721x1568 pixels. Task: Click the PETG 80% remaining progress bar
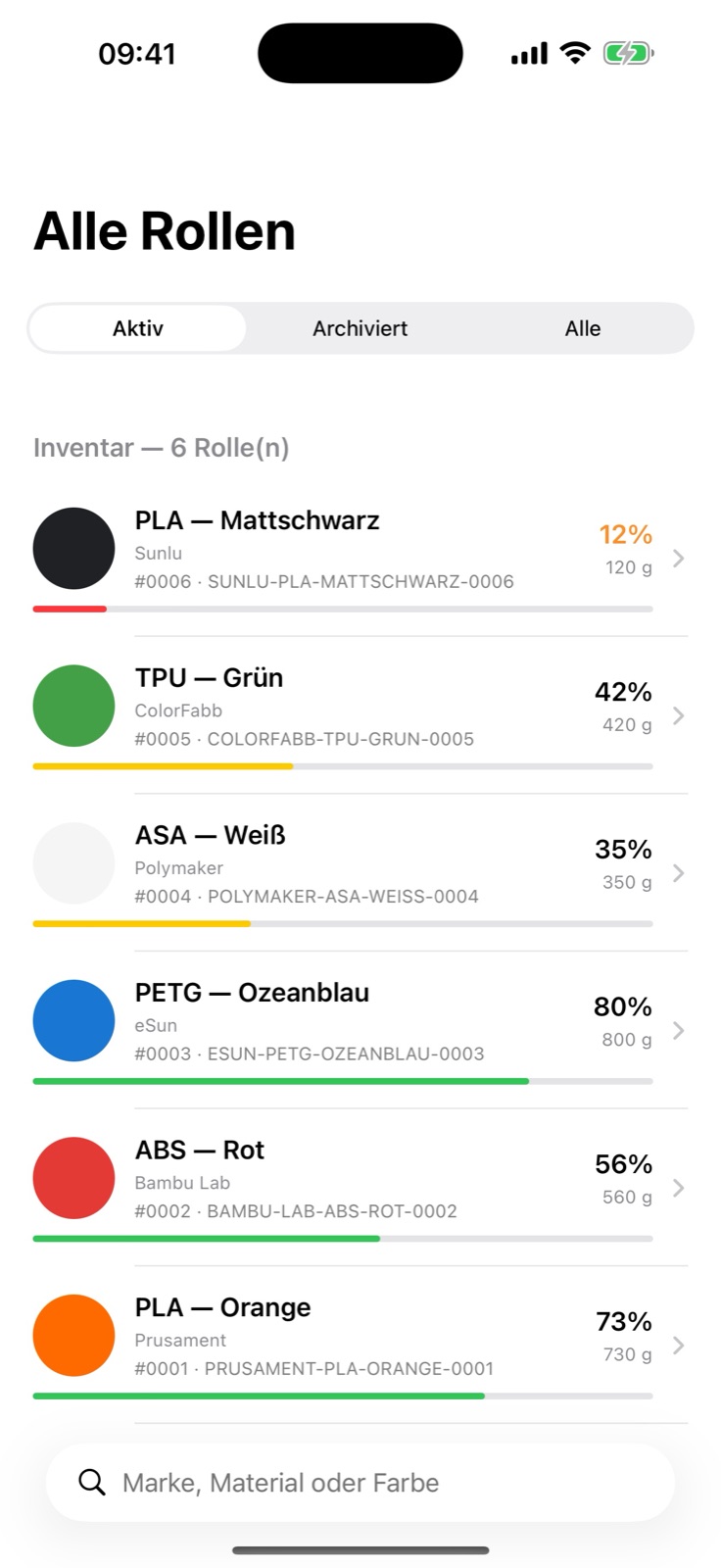tap(343, 1081)
